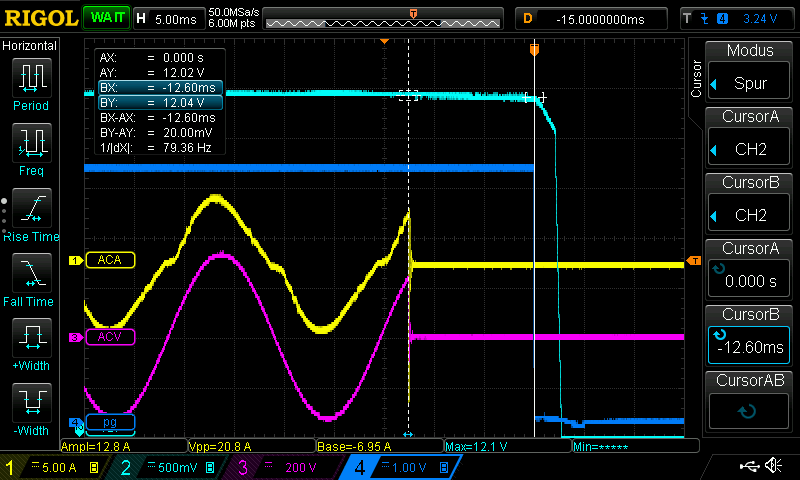Click the pg channel label
Image resolution: width=800 pixels, height=480 pixels.
tap(110, 422)
